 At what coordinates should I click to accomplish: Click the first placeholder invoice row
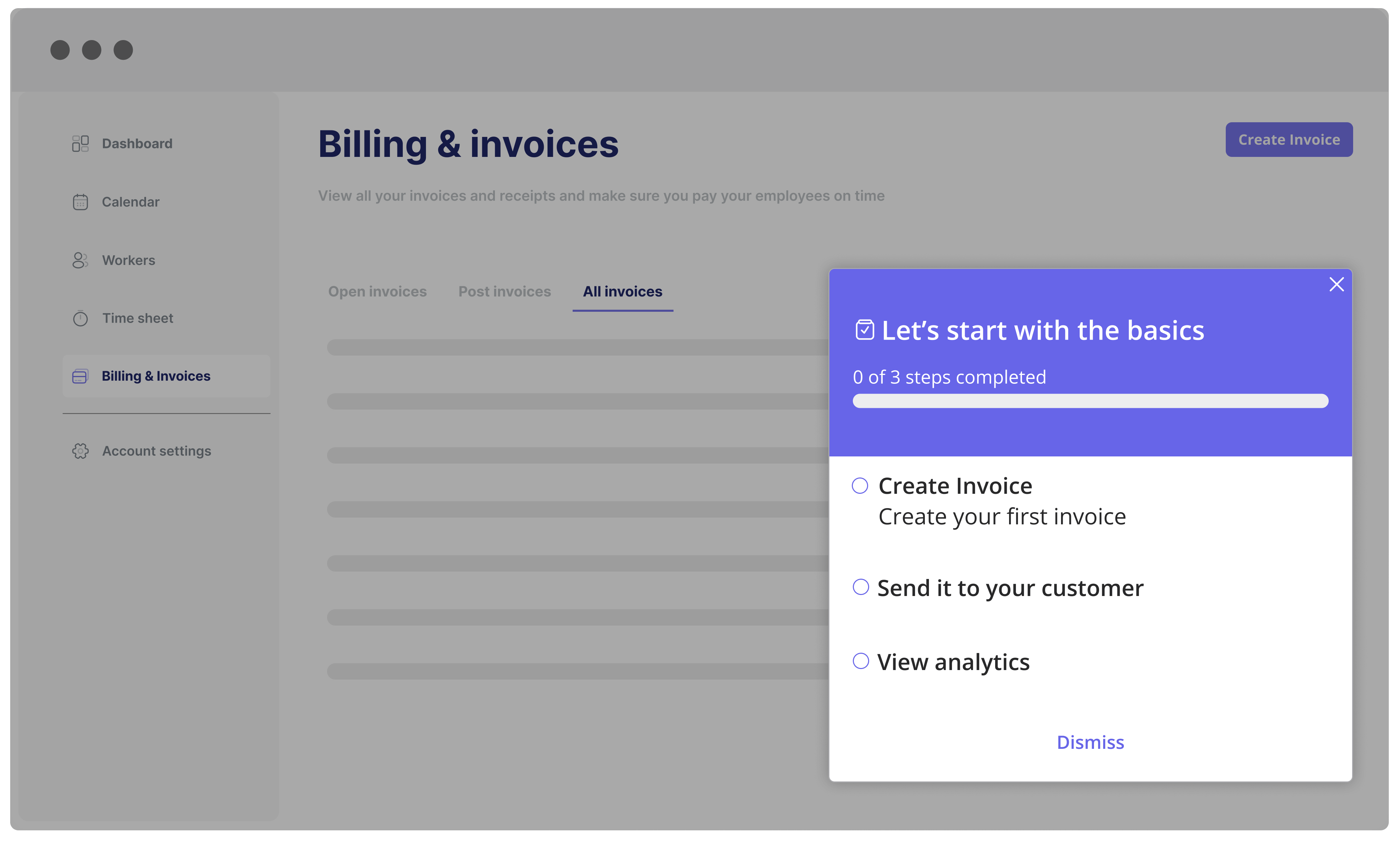pyautogui.click(x=577, y=348)
